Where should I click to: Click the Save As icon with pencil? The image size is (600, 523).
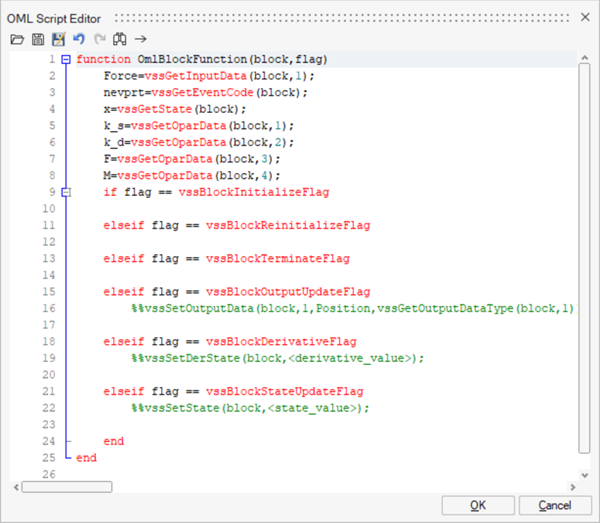[x=57, y=39]
